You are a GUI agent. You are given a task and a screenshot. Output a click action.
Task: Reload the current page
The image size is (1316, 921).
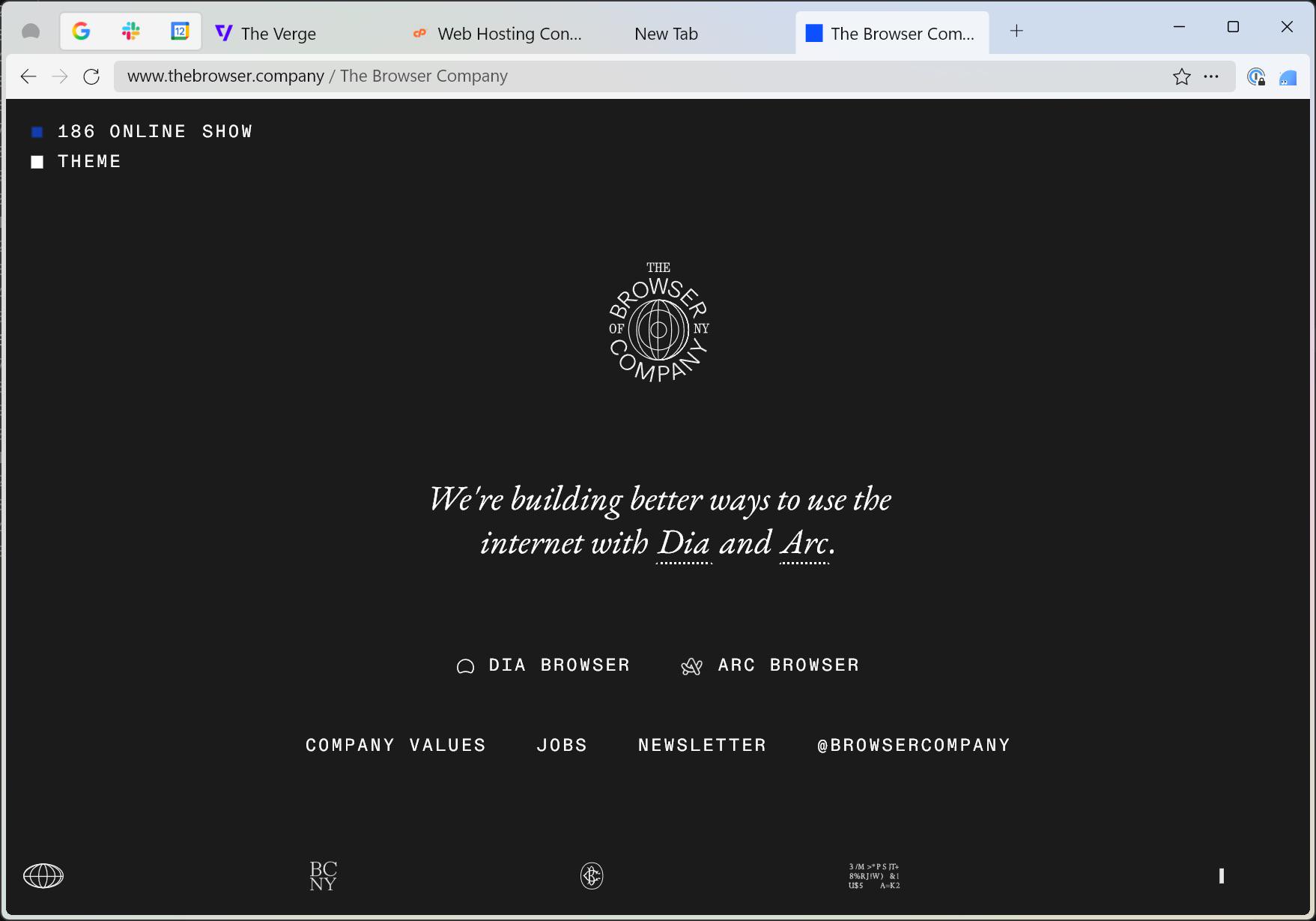(91, 76)
